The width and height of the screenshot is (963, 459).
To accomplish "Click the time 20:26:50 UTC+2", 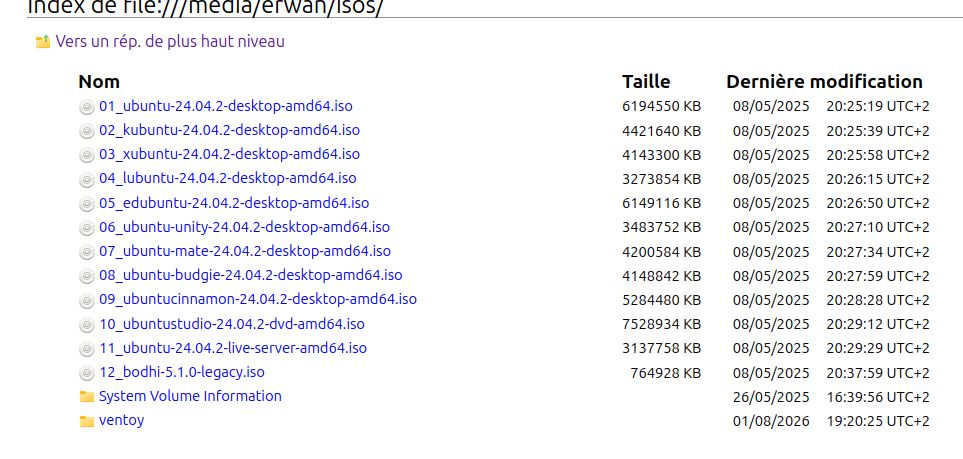I will (x=878, y=203).
